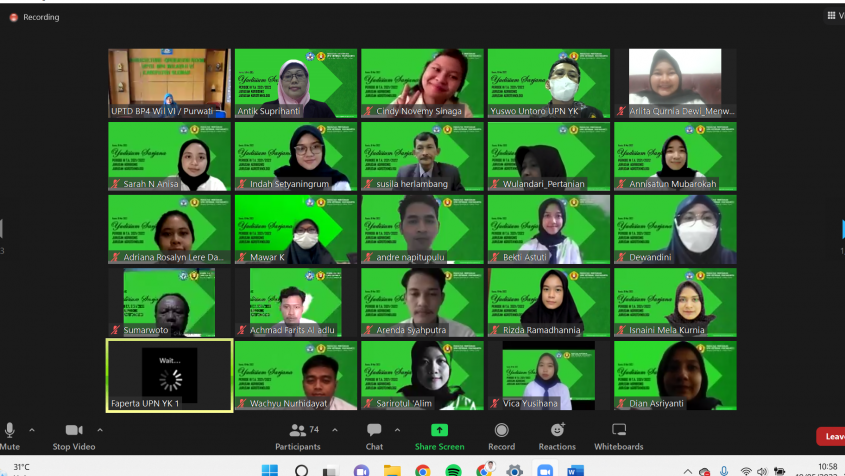Select Arlita Qurnia Dewi's video tile

(675, 83)
